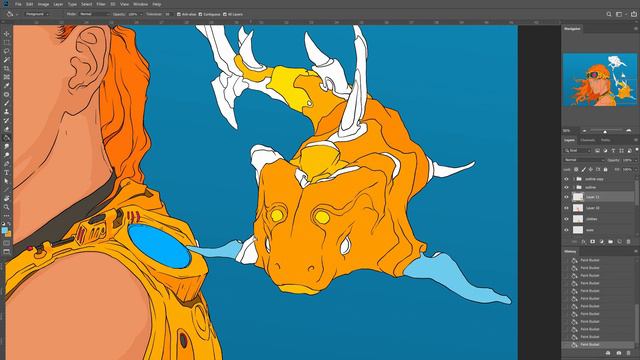The image size is (640, 360).
Task: Hide the outline copy group
Action: coord(566,179)
